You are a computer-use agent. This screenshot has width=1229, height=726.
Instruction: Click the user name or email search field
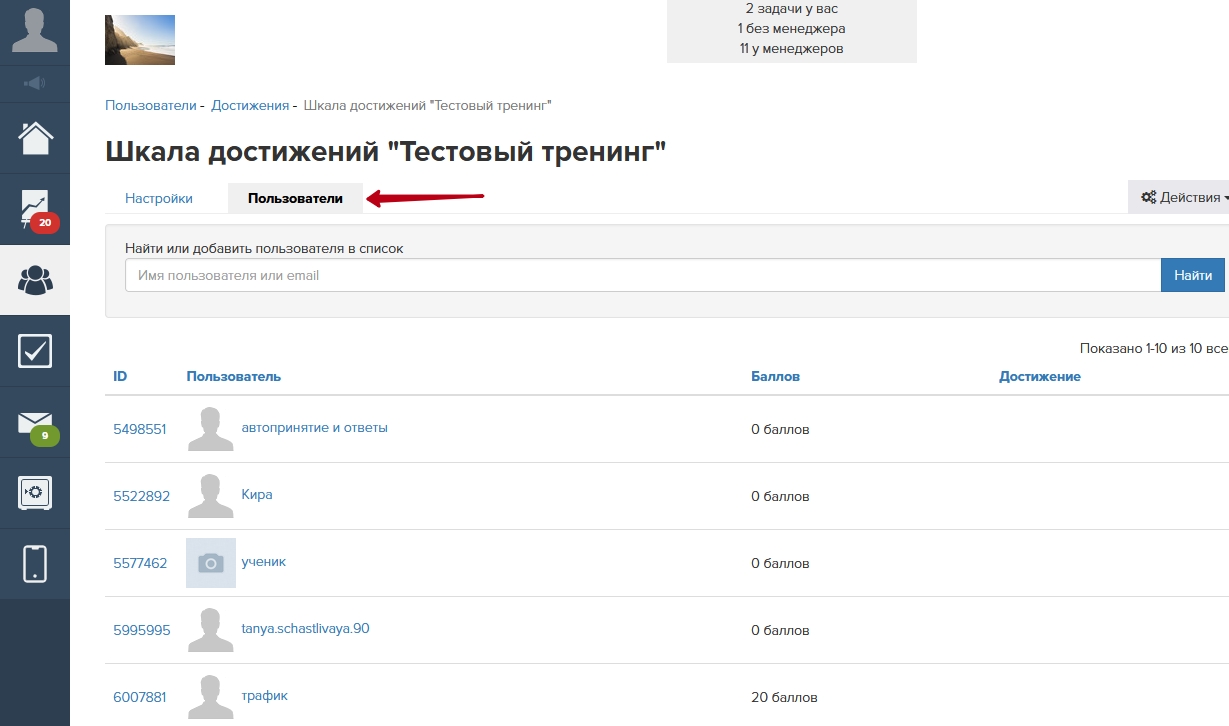642,275
